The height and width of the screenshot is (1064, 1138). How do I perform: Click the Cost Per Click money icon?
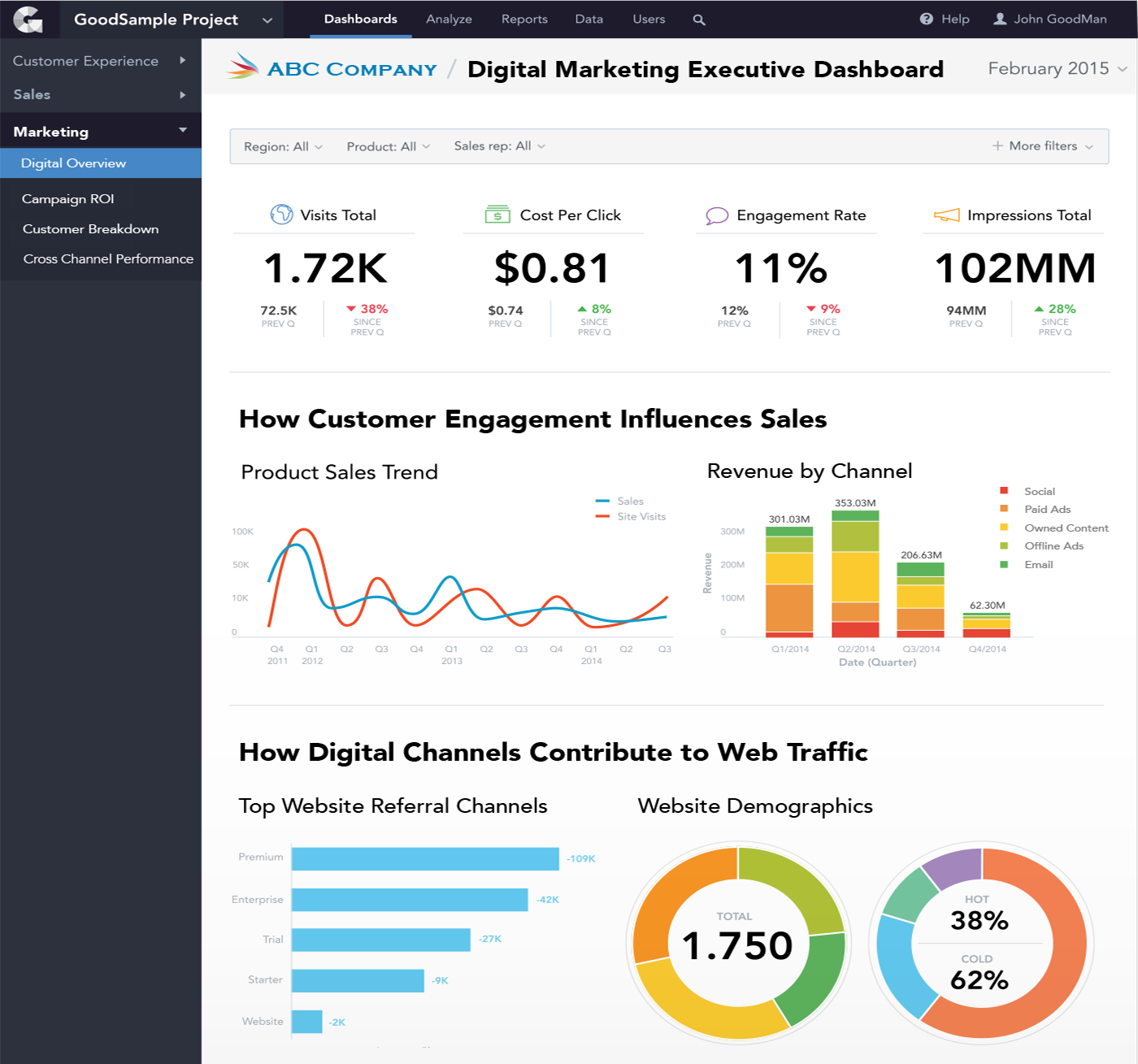click(x=497, y=215)
